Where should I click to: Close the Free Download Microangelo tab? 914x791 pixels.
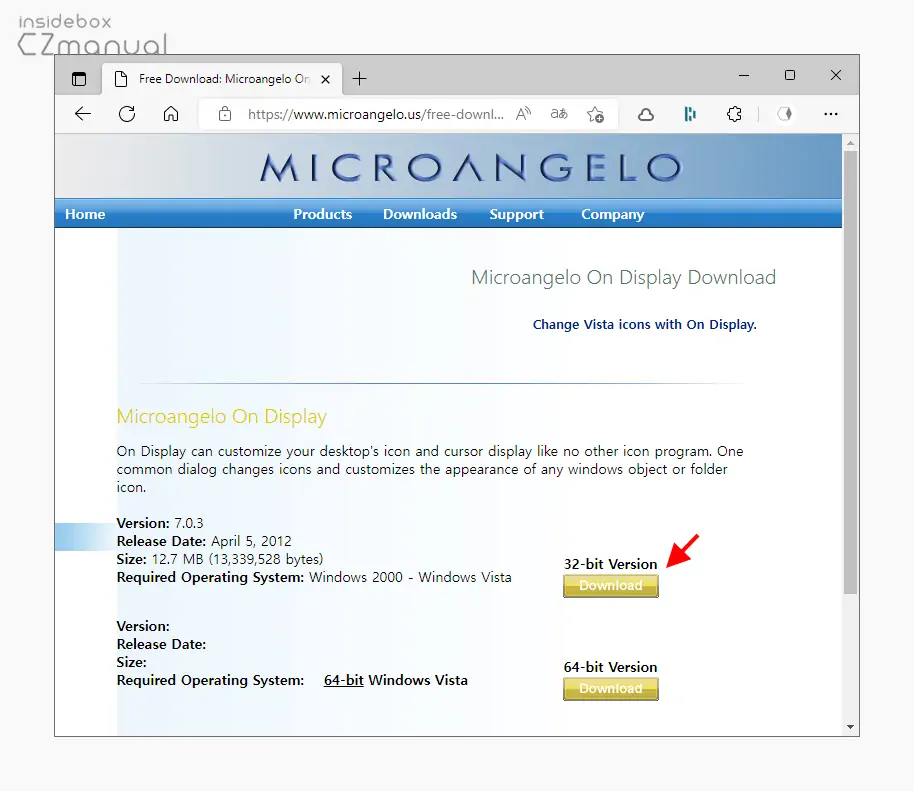click(x=325, y=79)
